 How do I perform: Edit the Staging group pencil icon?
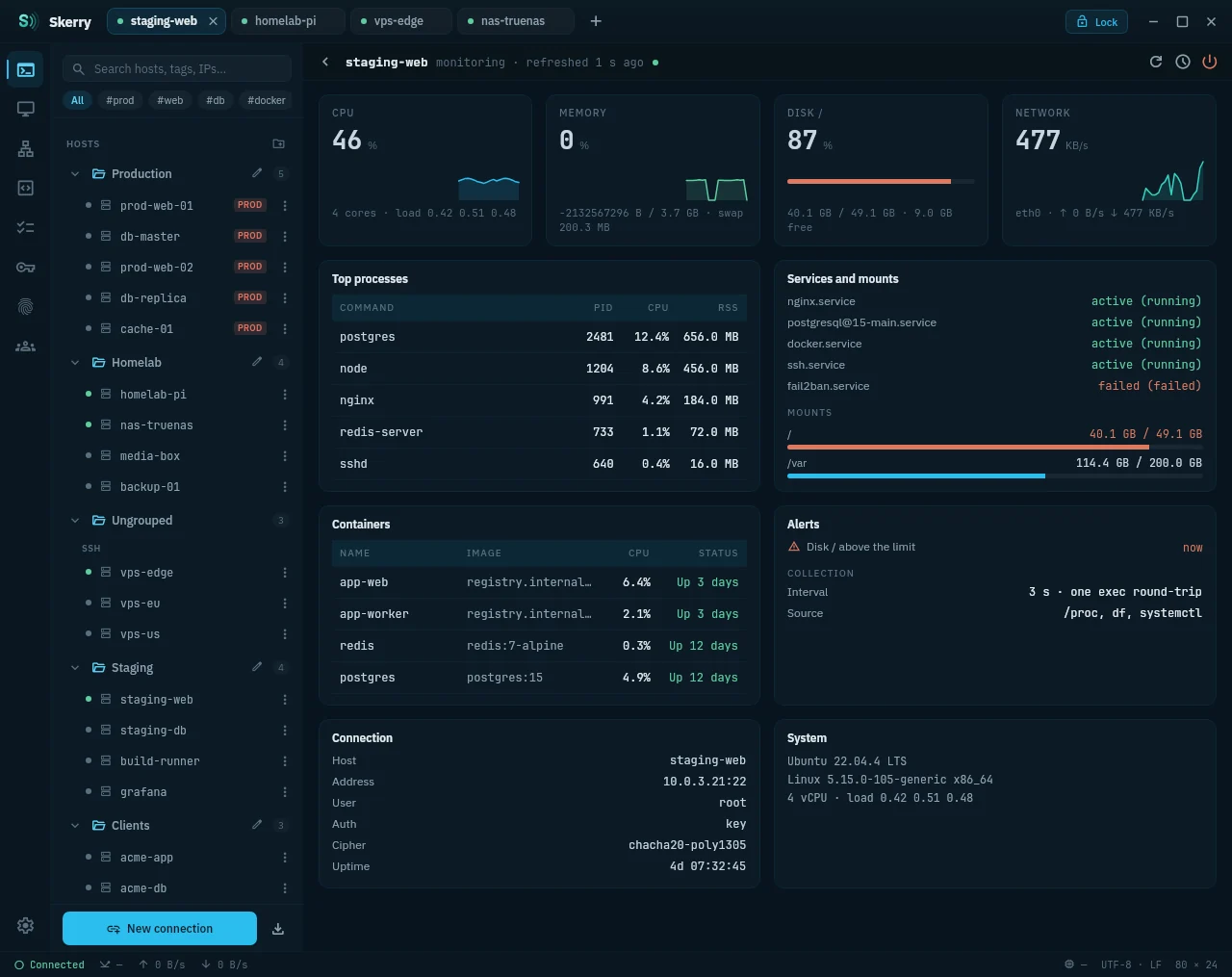click(x=257, y=667)
